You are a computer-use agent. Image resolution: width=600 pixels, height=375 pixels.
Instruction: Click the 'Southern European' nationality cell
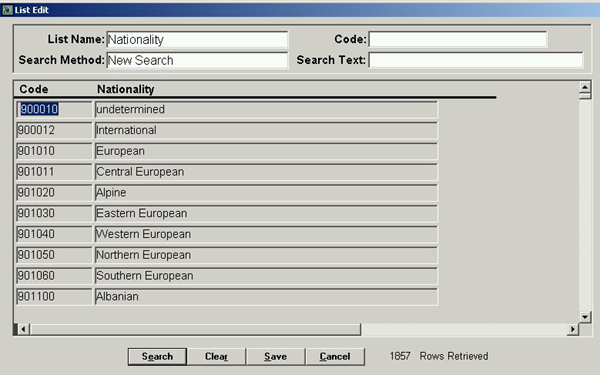[x=266, y=276]
